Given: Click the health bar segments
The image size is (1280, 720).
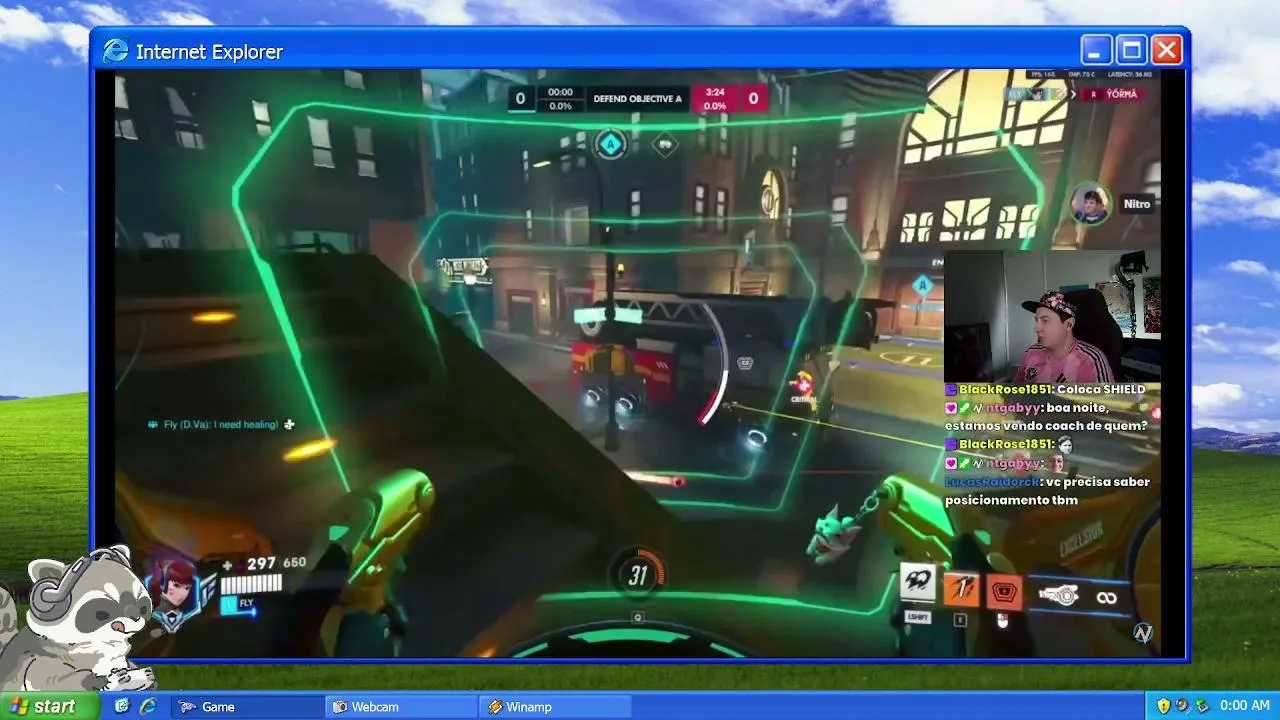Looking at the screenshot, I should [x=251, y=584].
